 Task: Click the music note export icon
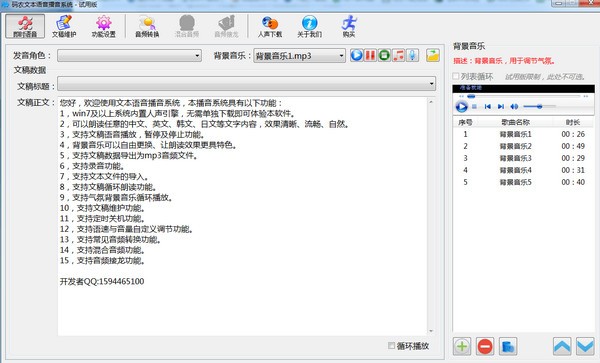[398, 55]
